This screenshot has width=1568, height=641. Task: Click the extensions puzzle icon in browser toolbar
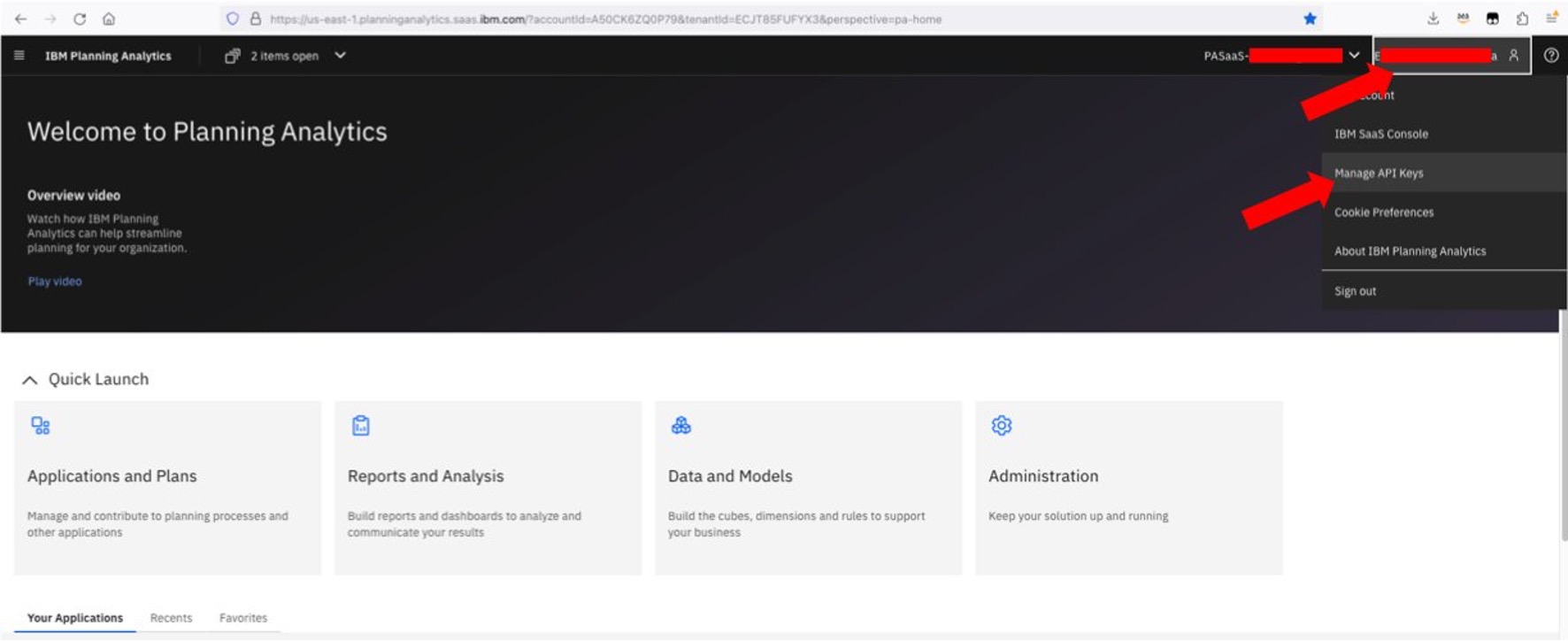pos(1523,19)
